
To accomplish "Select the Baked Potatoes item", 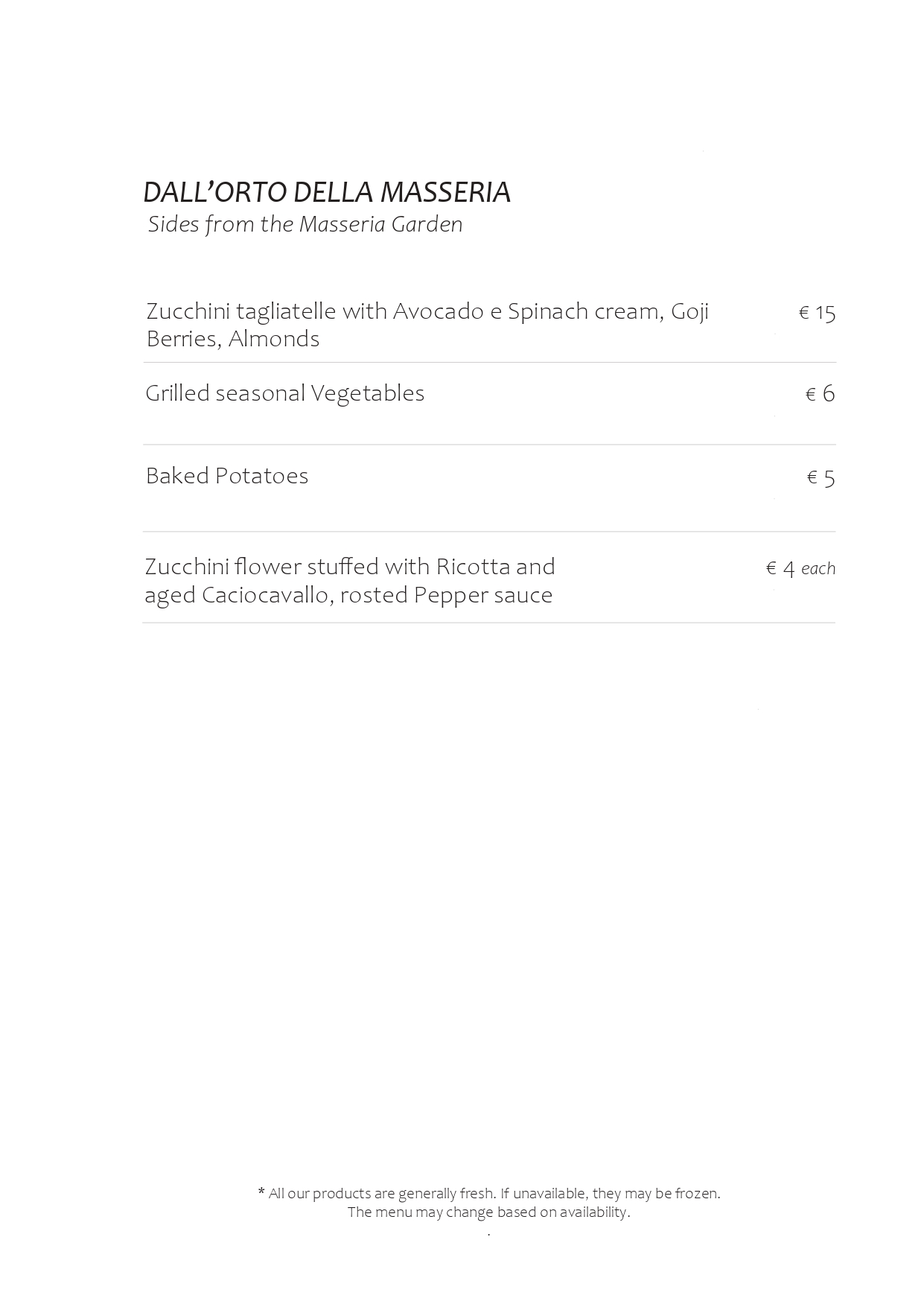I will (227, 476).
